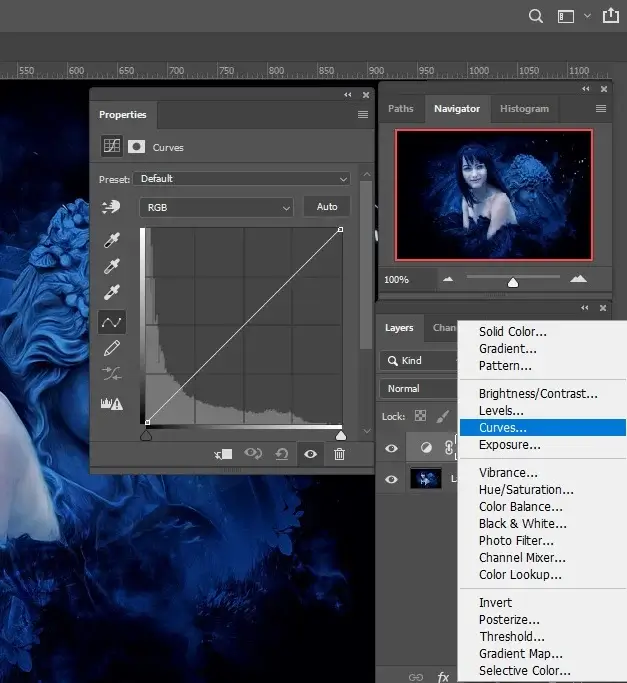
Task: Select the Channels tab
Action: coord(444,328)
